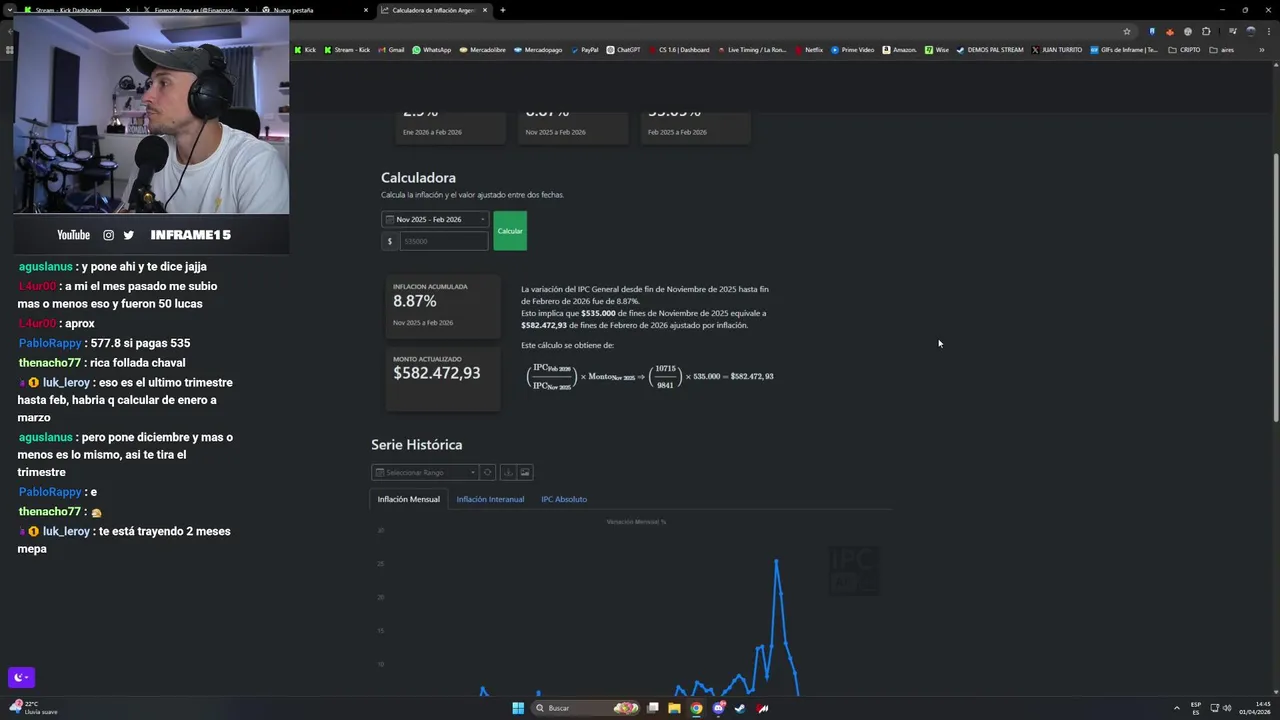Open the Mercadolibre bookmark

[x=482, y=49]
